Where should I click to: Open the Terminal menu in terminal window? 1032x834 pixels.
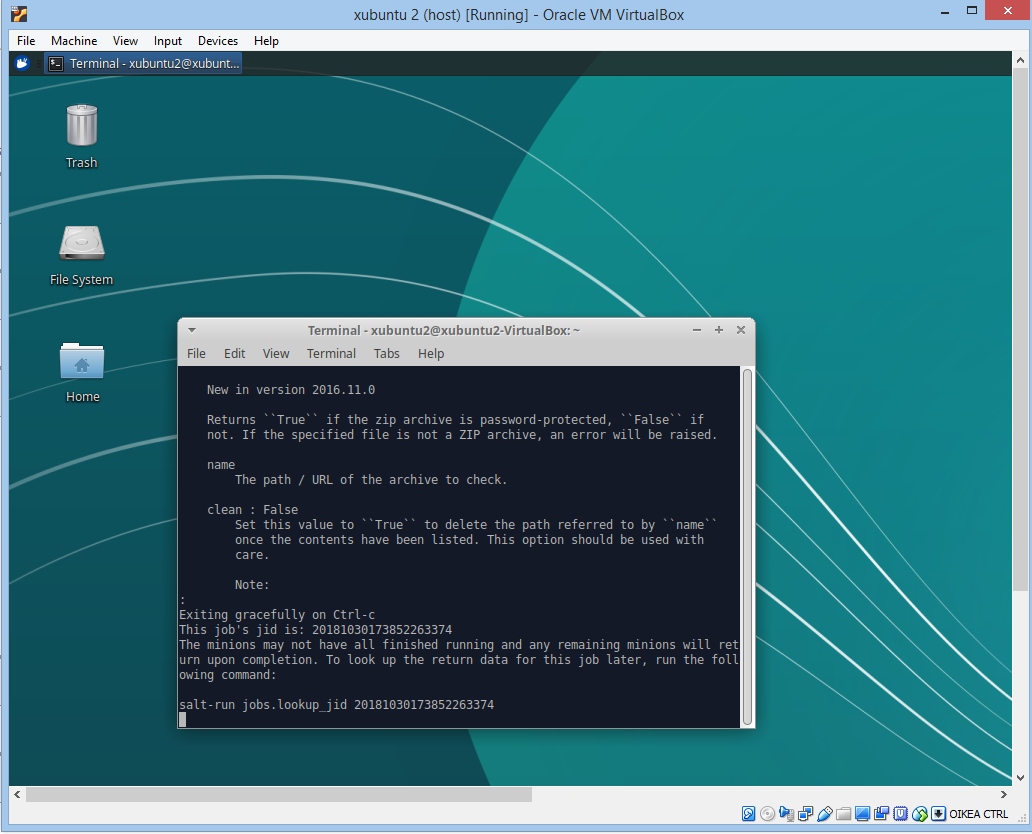331,353
